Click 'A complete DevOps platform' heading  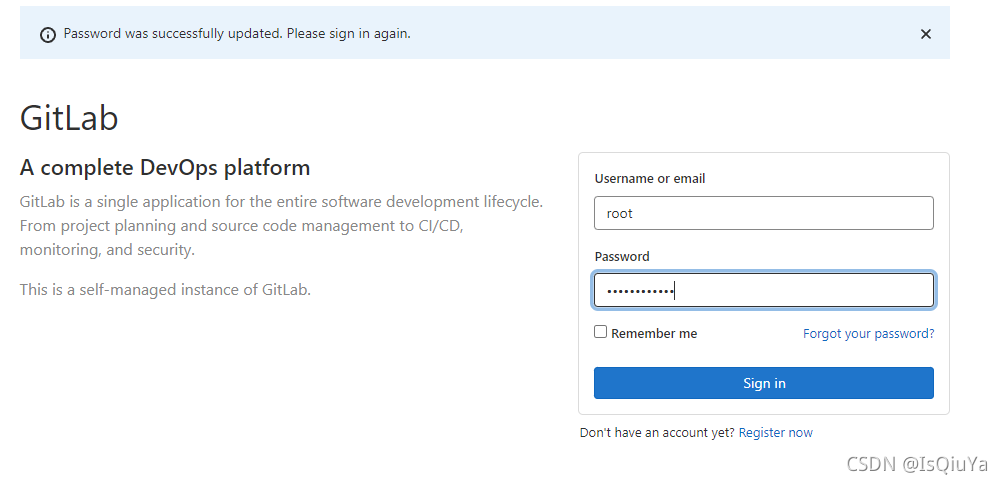click(x=165, y=168)
